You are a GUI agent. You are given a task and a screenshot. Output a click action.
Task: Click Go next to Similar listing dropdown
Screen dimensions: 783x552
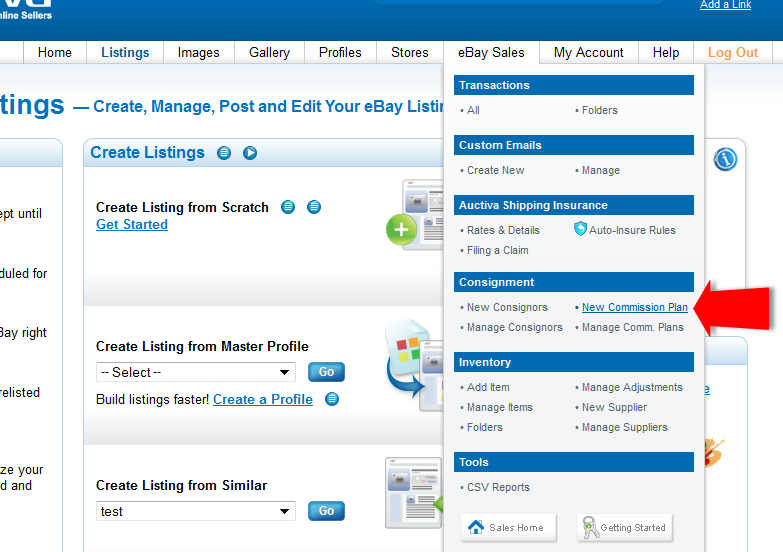coord(326,511)
